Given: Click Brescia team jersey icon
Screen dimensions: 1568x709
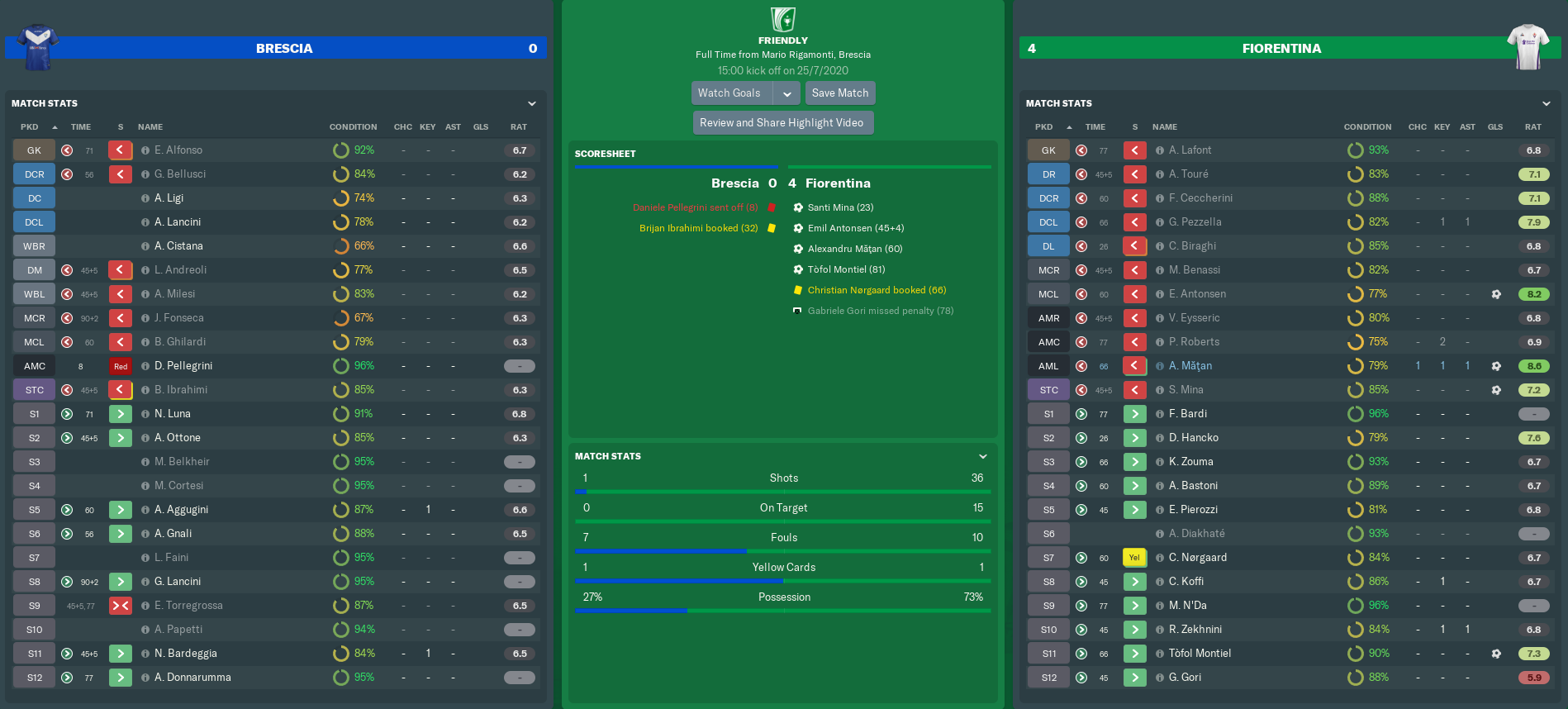Looking at the screenshot, I should click(x=37, y=46).
